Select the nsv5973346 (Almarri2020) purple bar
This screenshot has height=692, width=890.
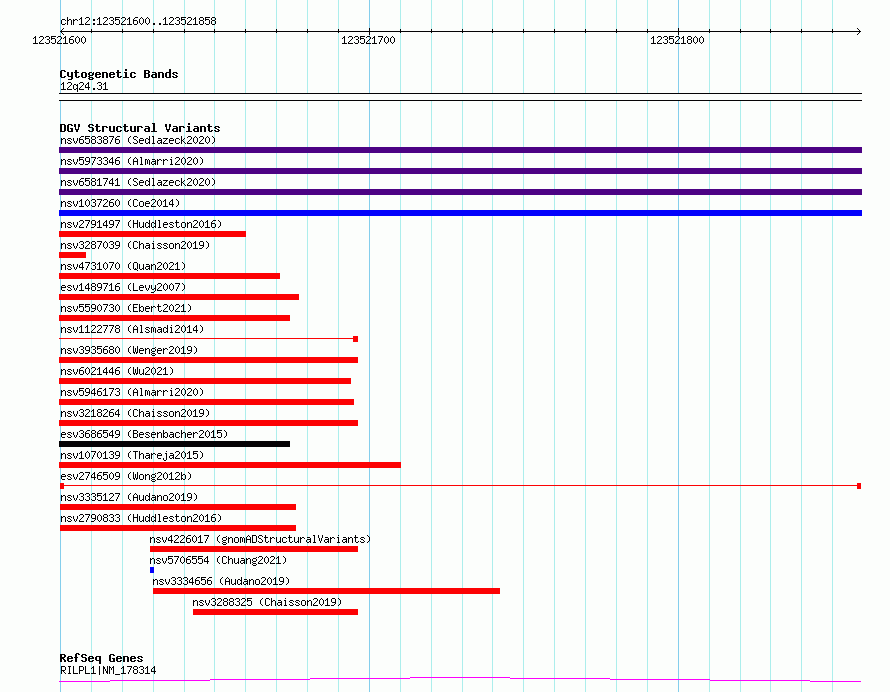pyautogui.click(x=460, y=171)
